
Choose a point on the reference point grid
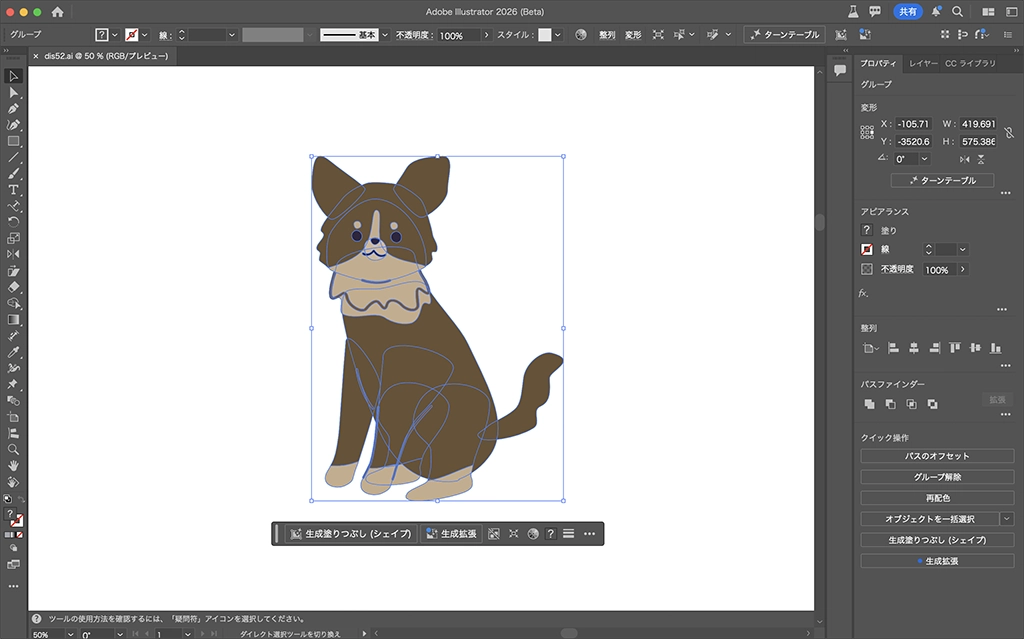coord(867,132)
